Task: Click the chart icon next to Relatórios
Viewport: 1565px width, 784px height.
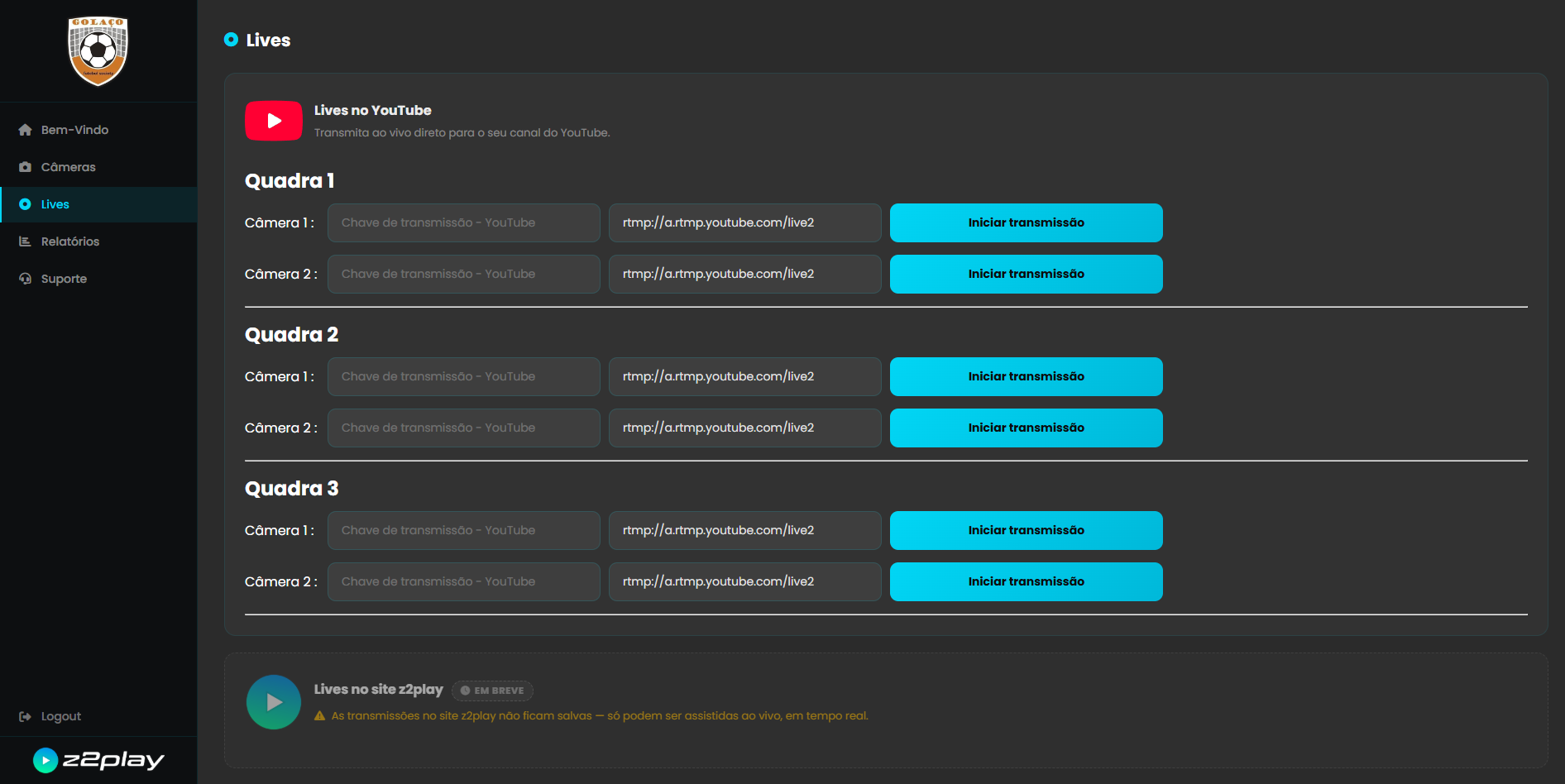Action: (x=26, y=241)
